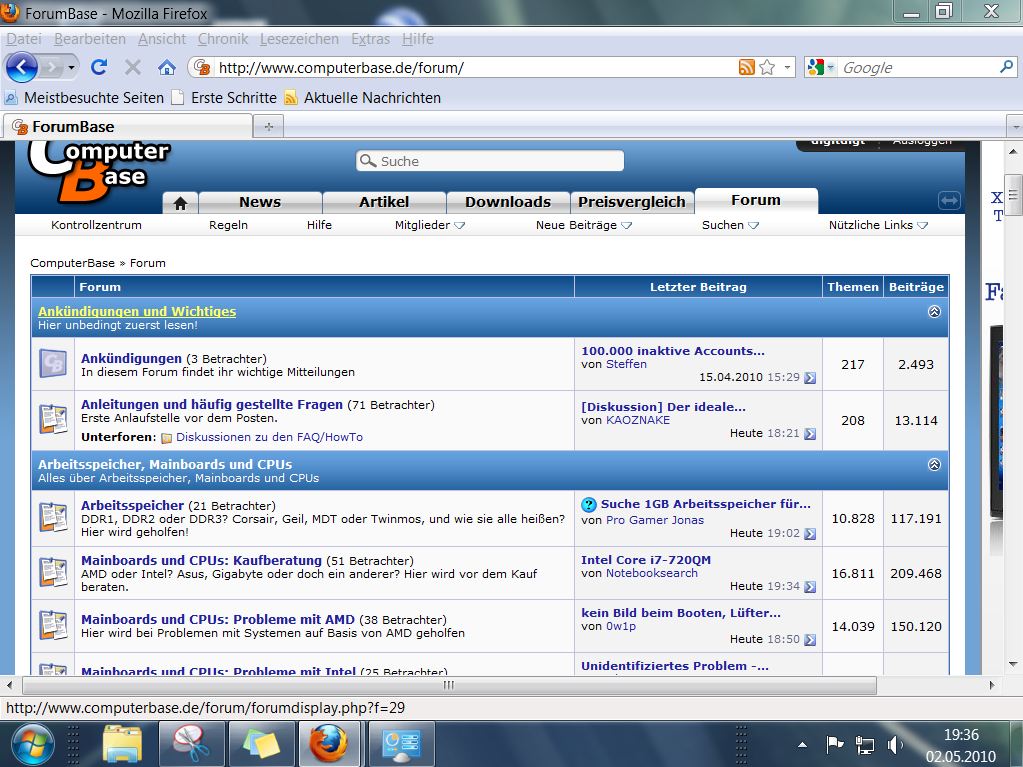Jump to last post by Notebooksearch arrow
The height and width of the screenshot is (767, 1023).
[810, 586]
